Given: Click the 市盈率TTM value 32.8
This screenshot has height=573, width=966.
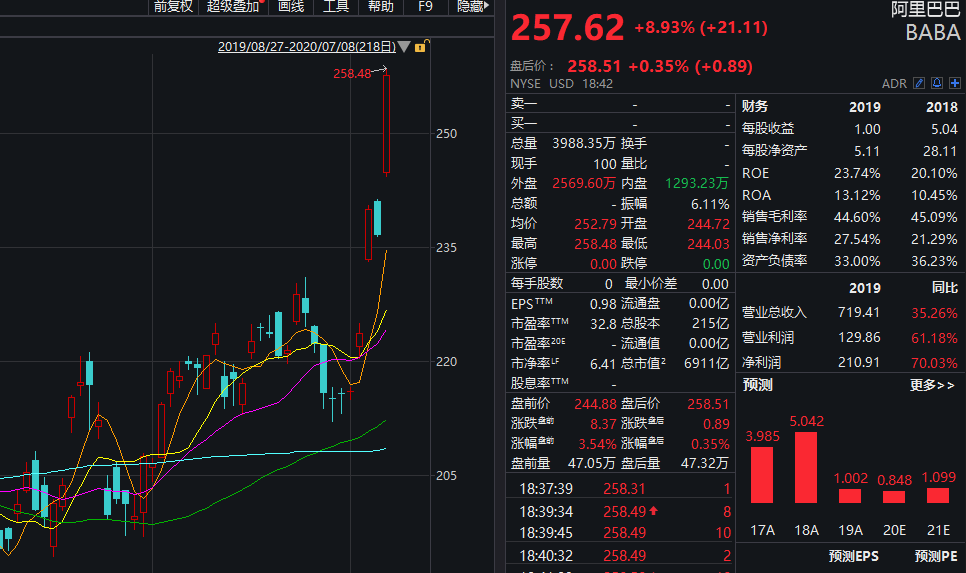Looking at the screenshot, I should pyautogui.click(x=603, y=323).
